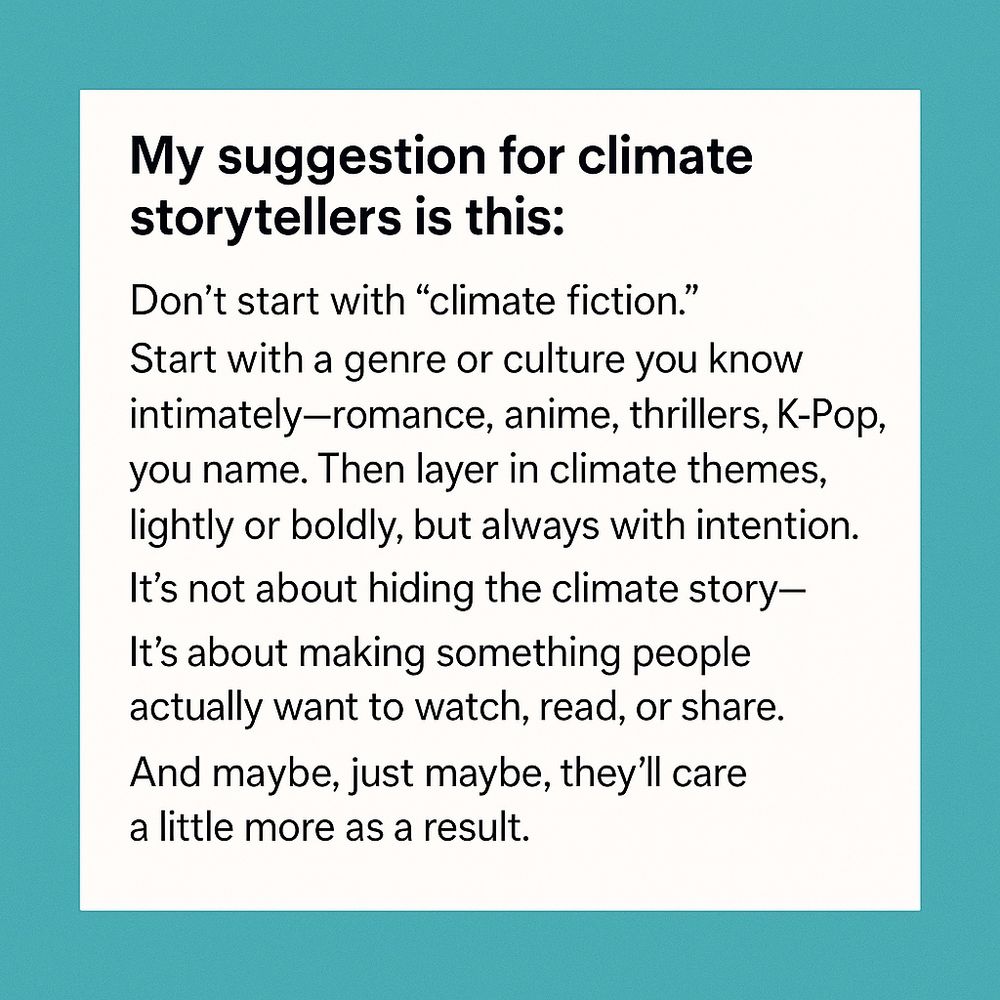Select the line starting "Start with a genre"
This screenshot has height=1000, width=1000.
[x=466, y=361]
